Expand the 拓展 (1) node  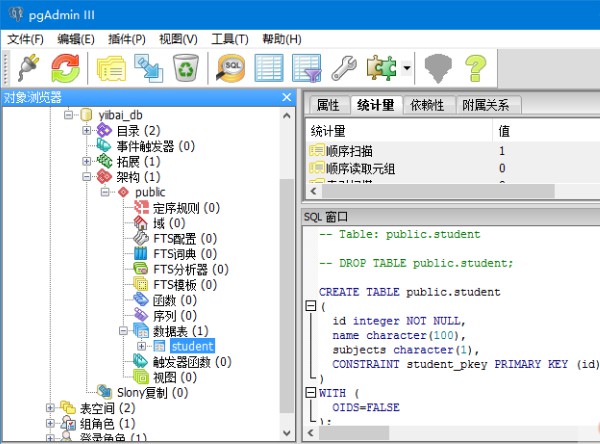(86, 161)
